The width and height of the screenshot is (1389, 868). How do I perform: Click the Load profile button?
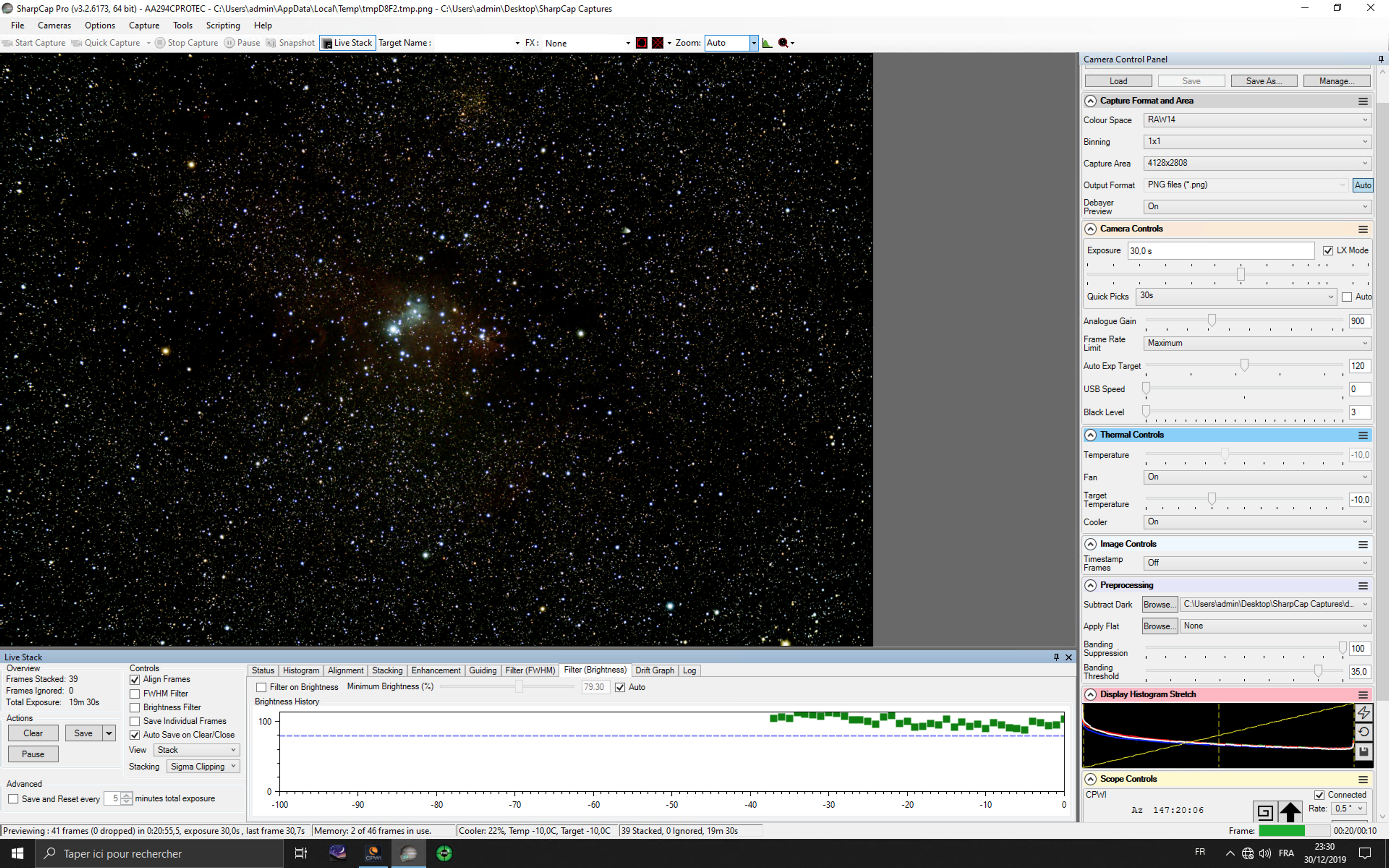click(x=1118, y=81)
